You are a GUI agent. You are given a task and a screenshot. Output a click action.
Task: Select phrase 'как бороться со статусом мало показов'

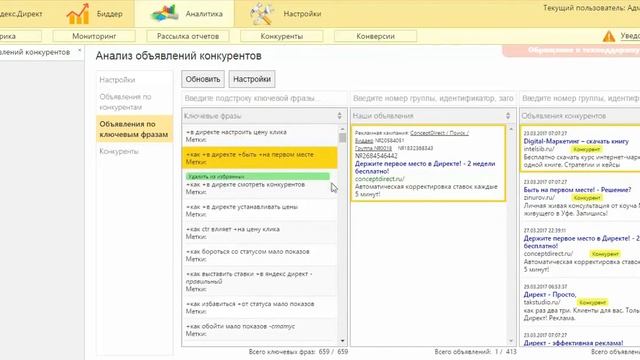260,255
